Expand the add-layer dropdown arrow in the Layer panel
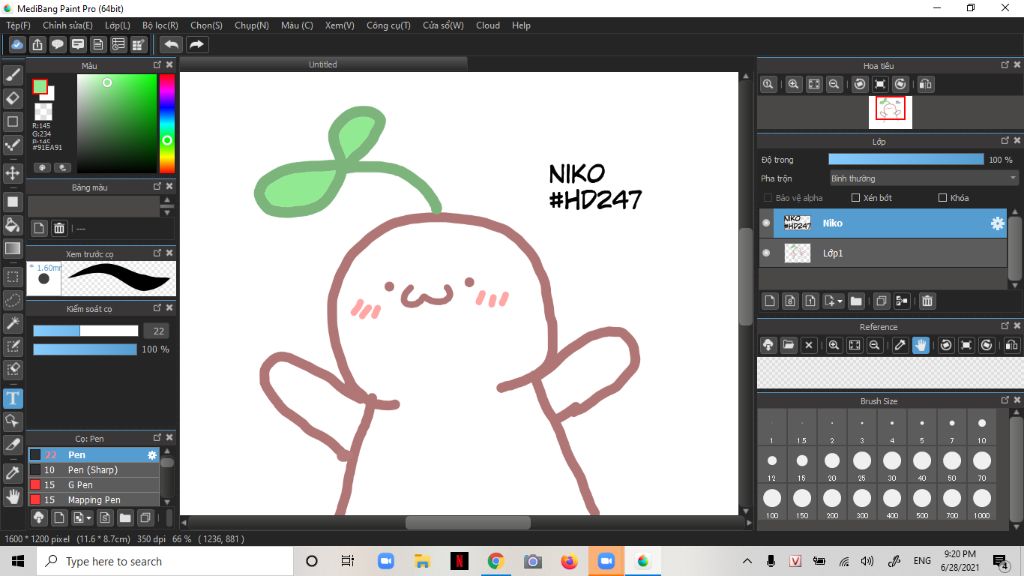Screen dimensions: 1024x576 tap(840, 301)
